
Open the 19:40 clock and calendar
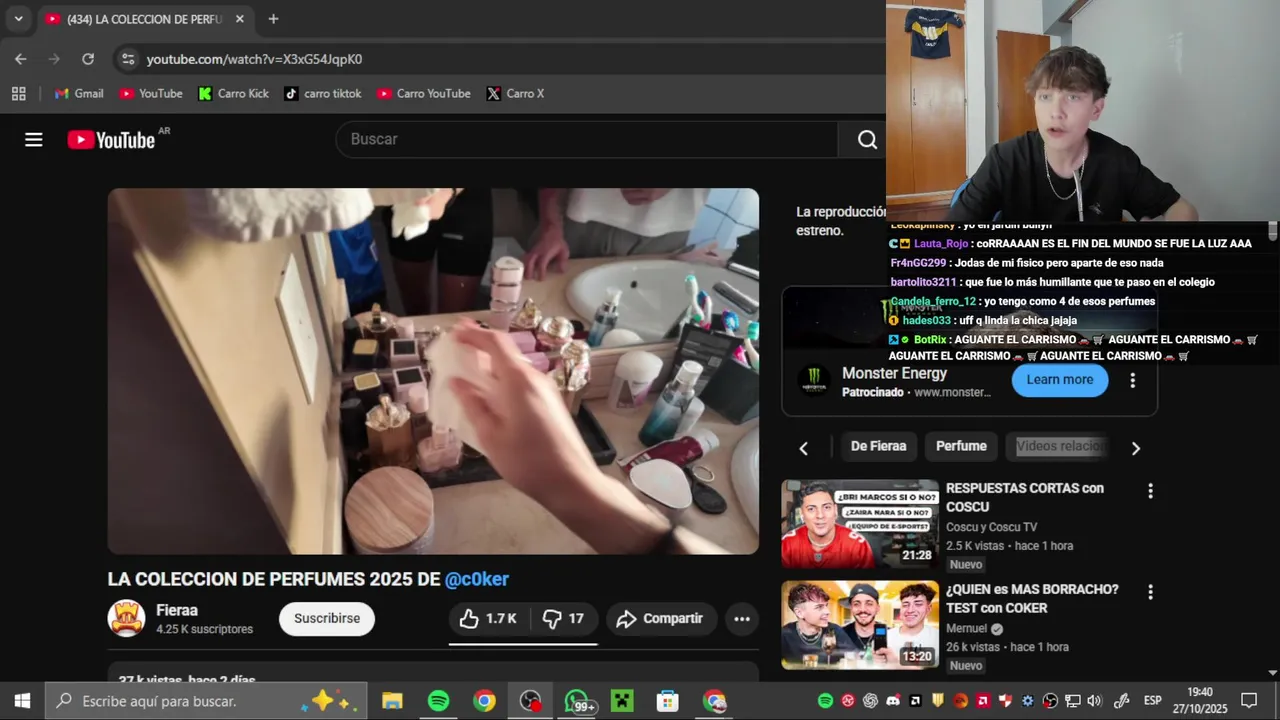1200,701
